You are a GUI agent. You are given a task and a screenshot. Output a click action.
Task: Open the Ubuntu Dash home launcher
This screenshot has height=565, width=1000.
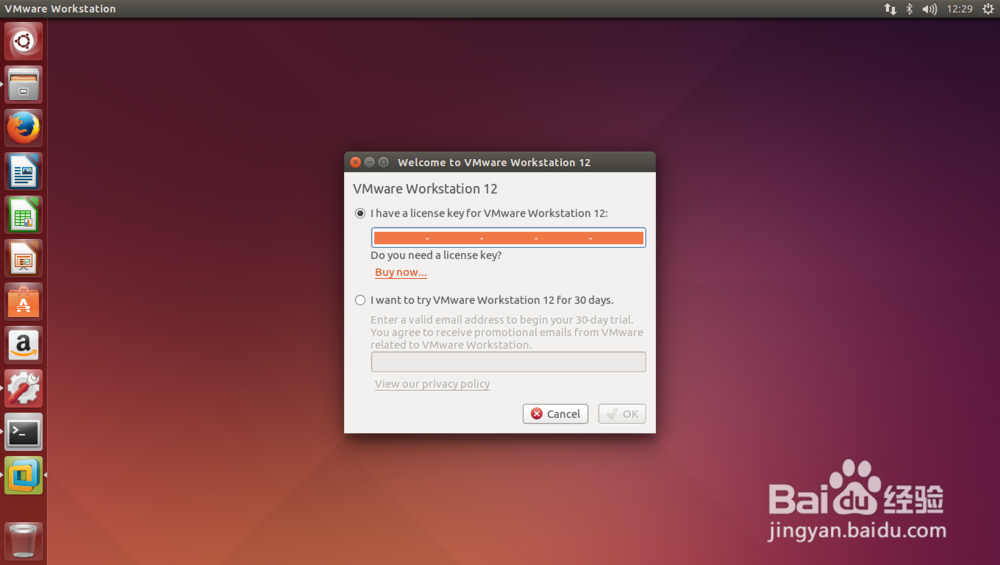pos(24,41)
